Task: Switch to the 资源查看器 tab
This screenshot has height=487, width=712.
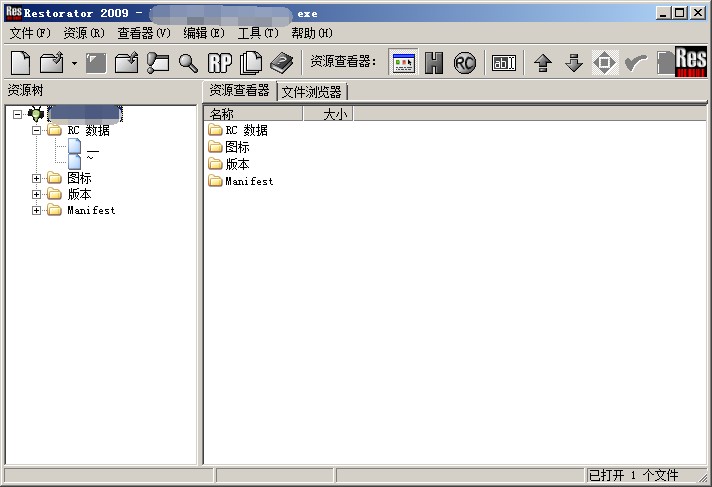Action: (239, 90)
